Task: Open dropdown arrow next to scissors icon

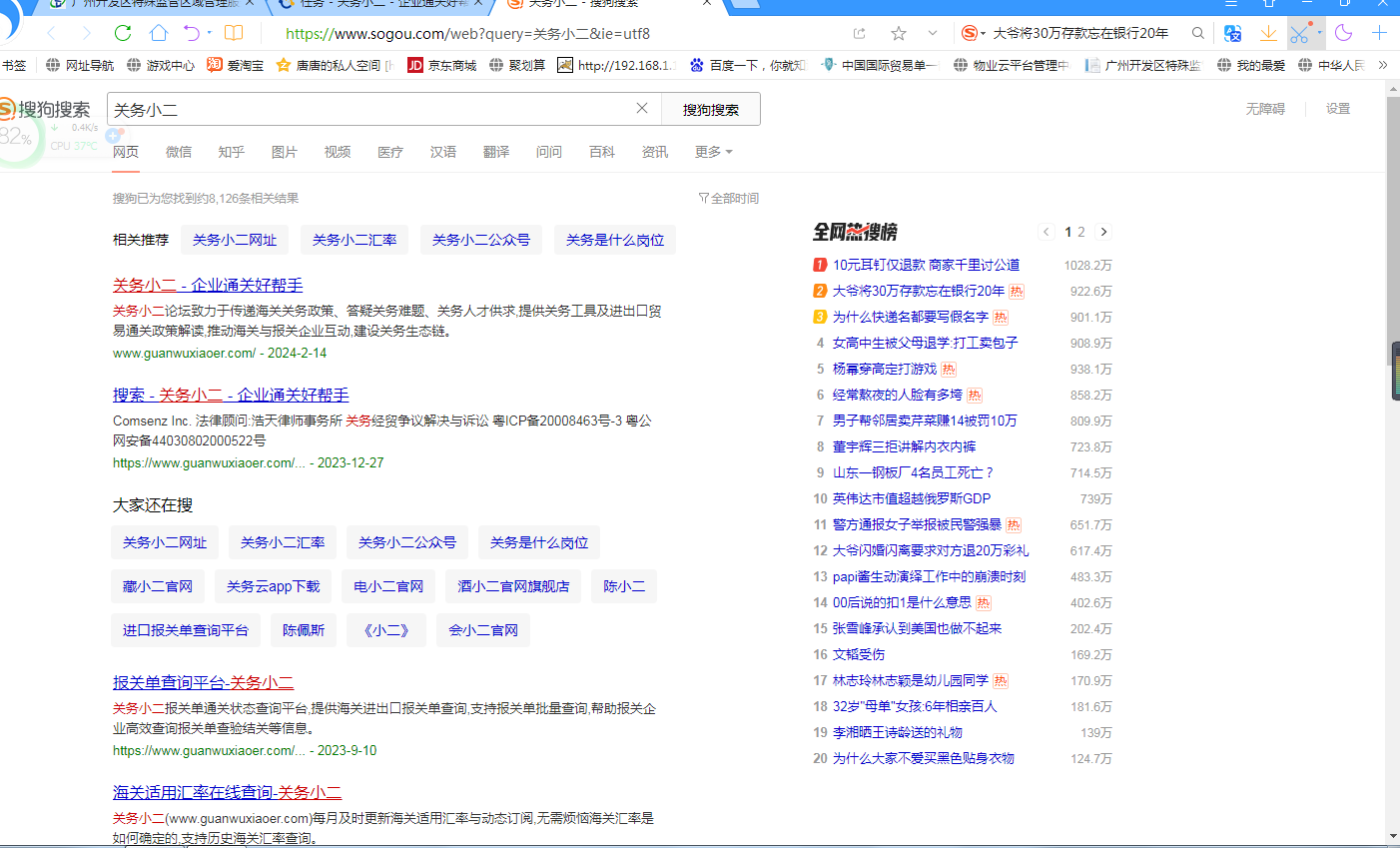Action: click(1320, 33)
